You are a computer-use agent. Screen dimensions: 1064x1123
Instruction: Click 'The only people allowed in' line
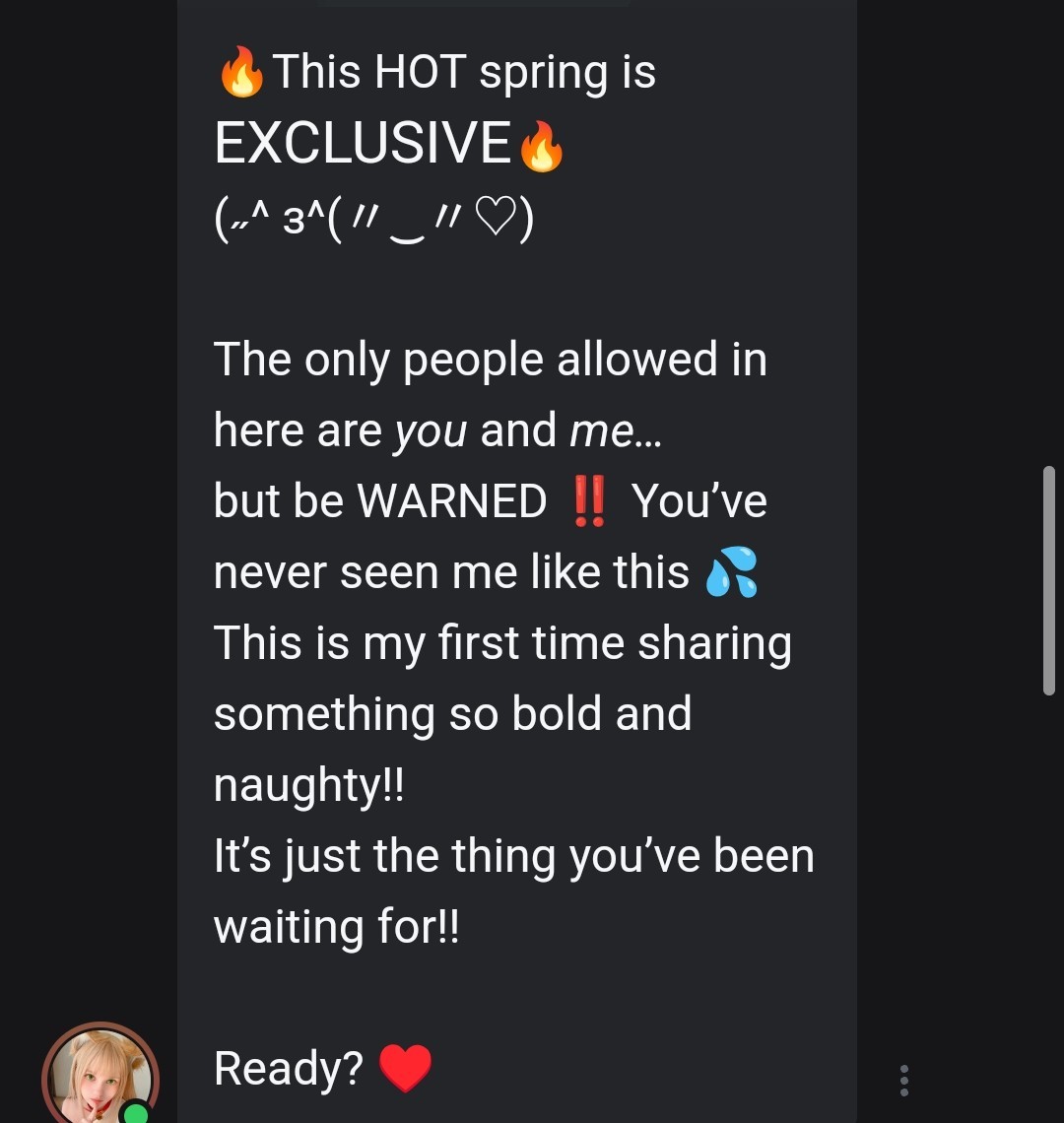pos(490,360)
